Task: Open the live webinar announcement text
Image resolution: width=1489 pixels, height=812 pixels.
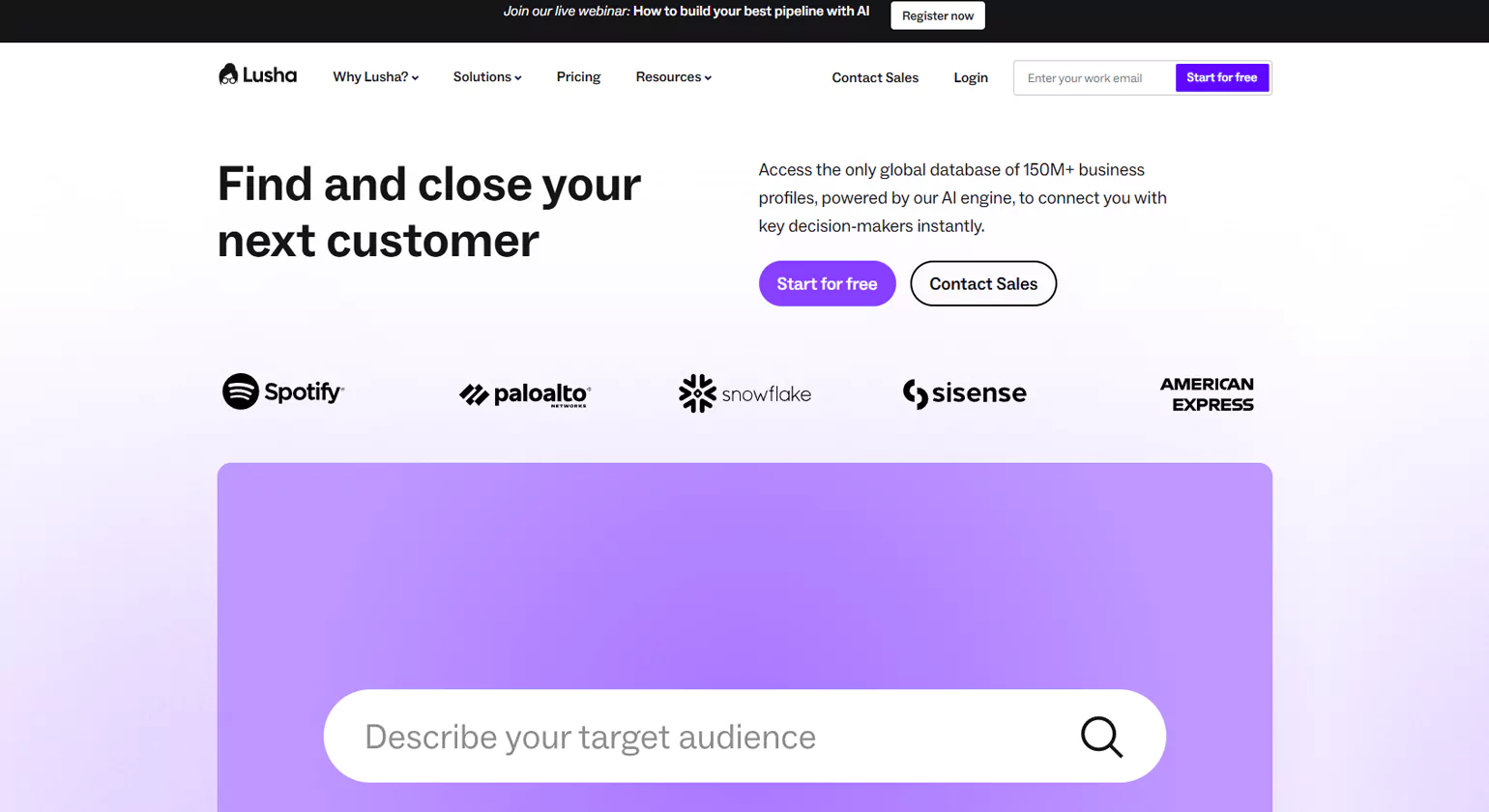Action: pyautogui.click(x=686, y=12)
